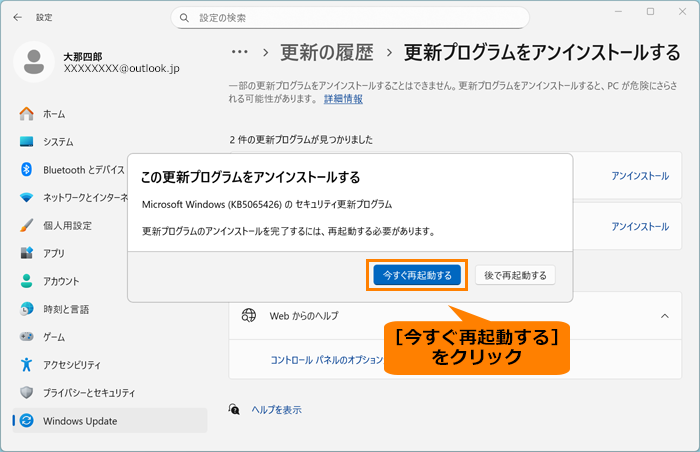The height and width of the screenshot is (452, 700).
Task: Open the 詳細情報 link
Action: [x=343, y=99]
